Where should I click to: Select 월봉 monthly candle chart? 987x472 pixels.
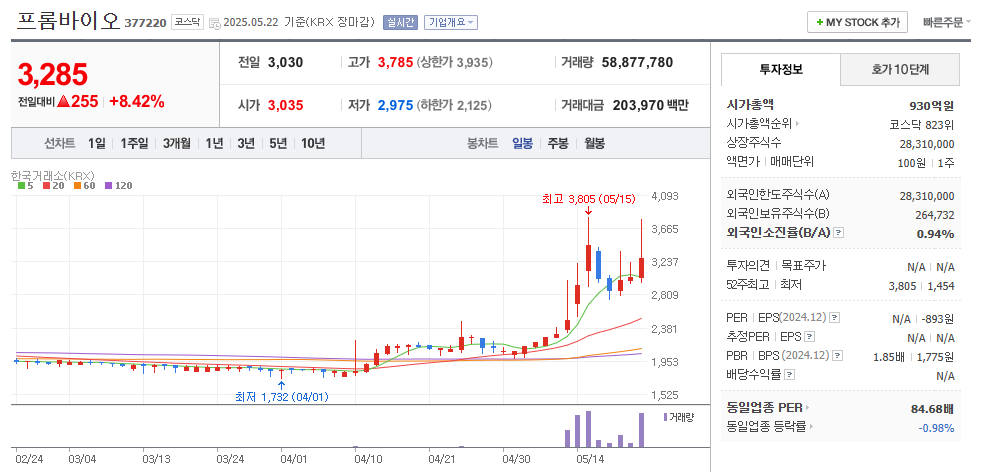(x=594, y=143)
